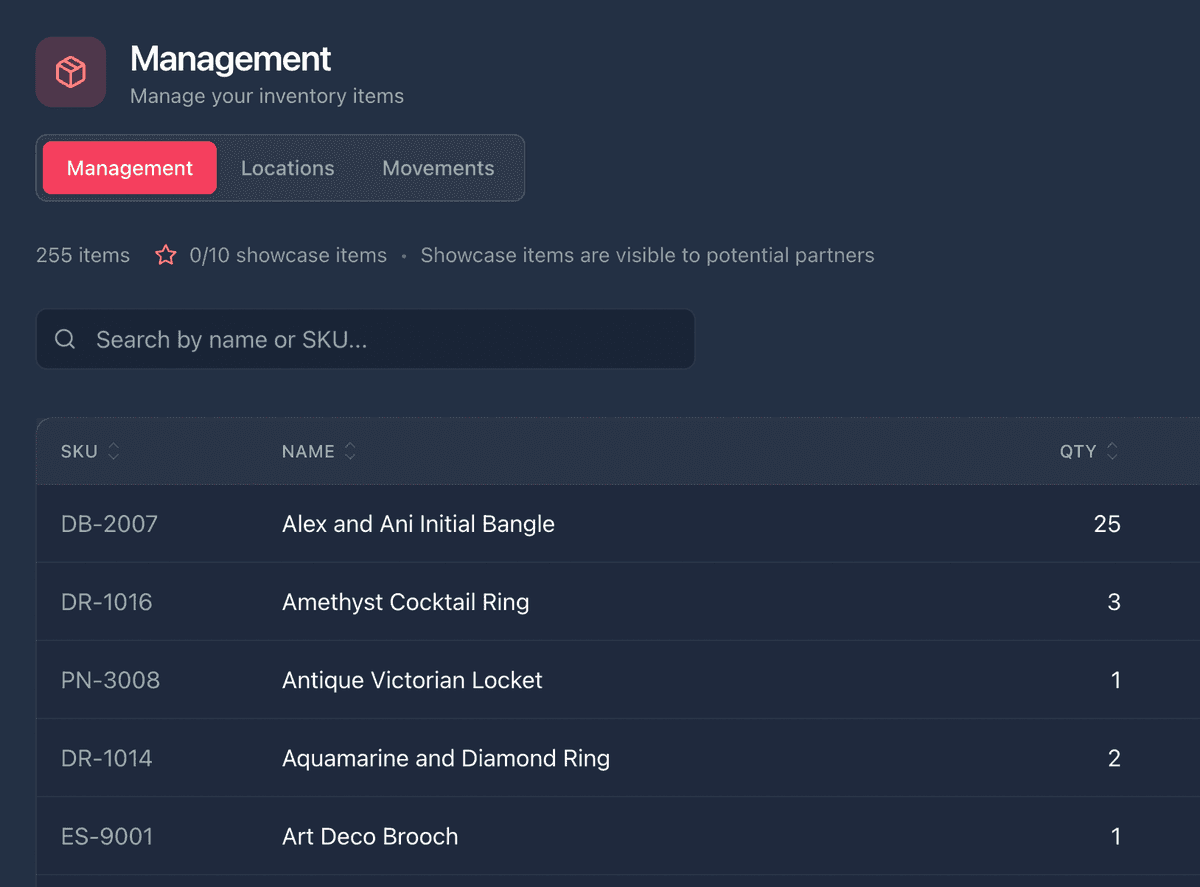The width and height of the screenshot is (1200, 887).
Task: Select Art Deco Brooch
Action: click(x=370, y=836)
